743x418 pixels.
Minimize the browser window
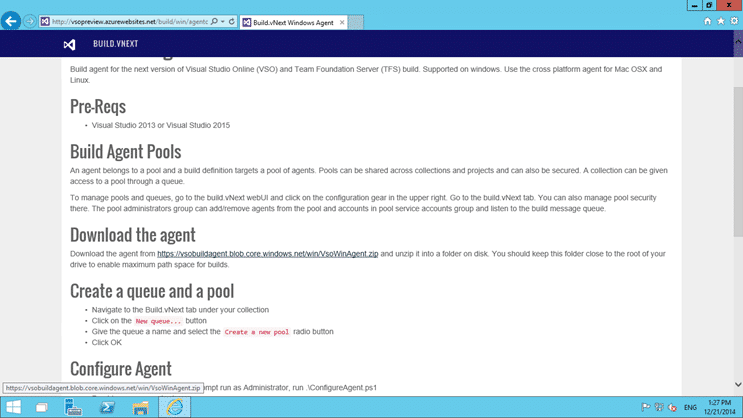pyautogui.click(x=694, y=5)
